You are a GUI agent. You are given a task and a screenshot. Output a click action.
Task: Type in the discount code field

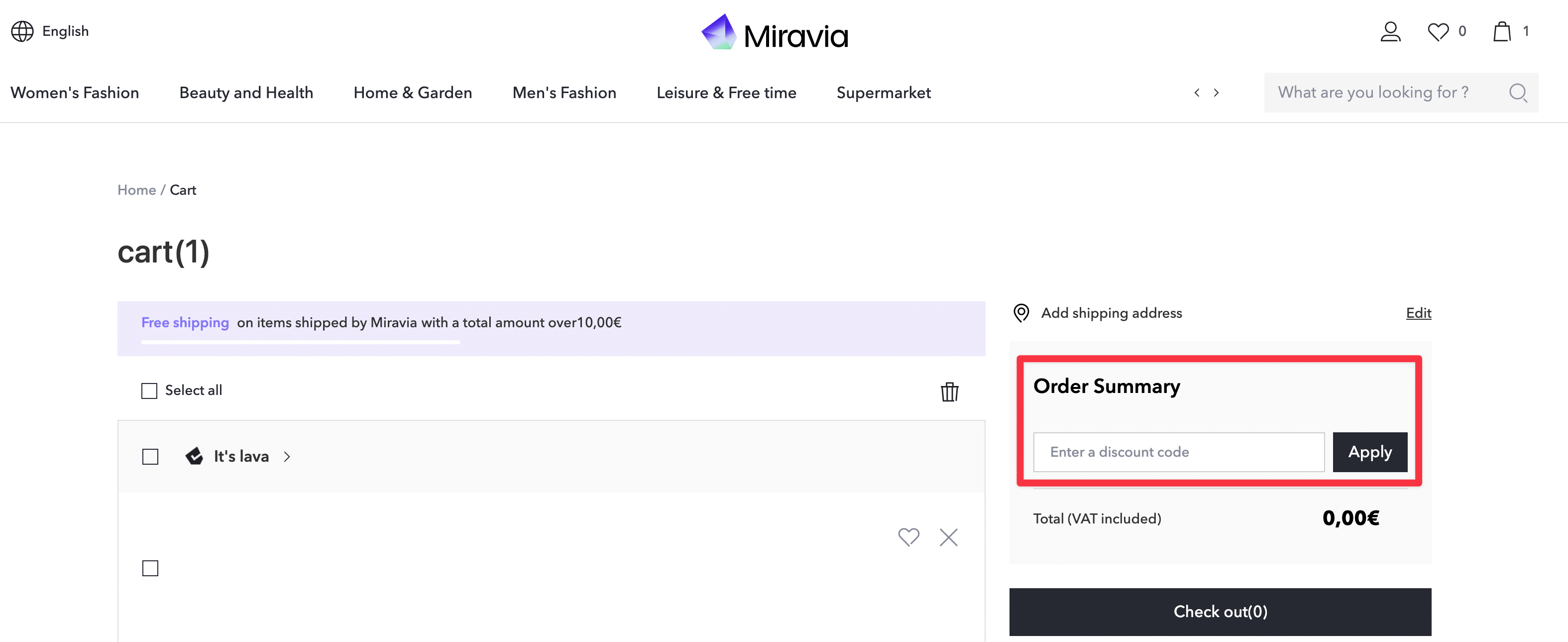pyautogui.click(x=1179, y=452)
